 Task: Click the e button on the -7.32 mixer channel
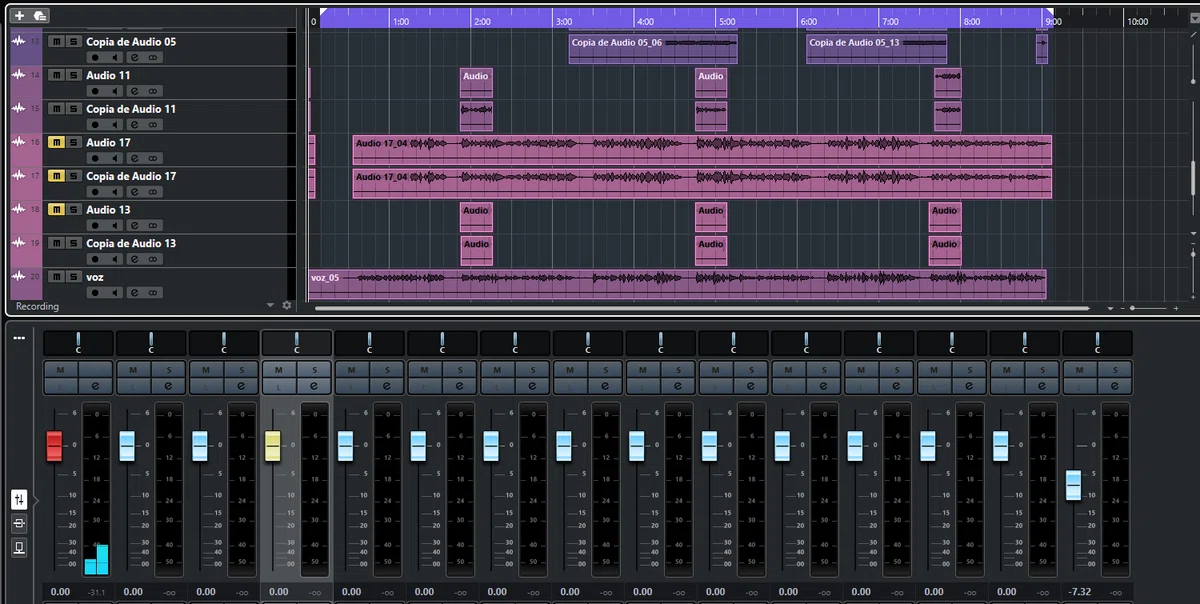point(1115,385)
